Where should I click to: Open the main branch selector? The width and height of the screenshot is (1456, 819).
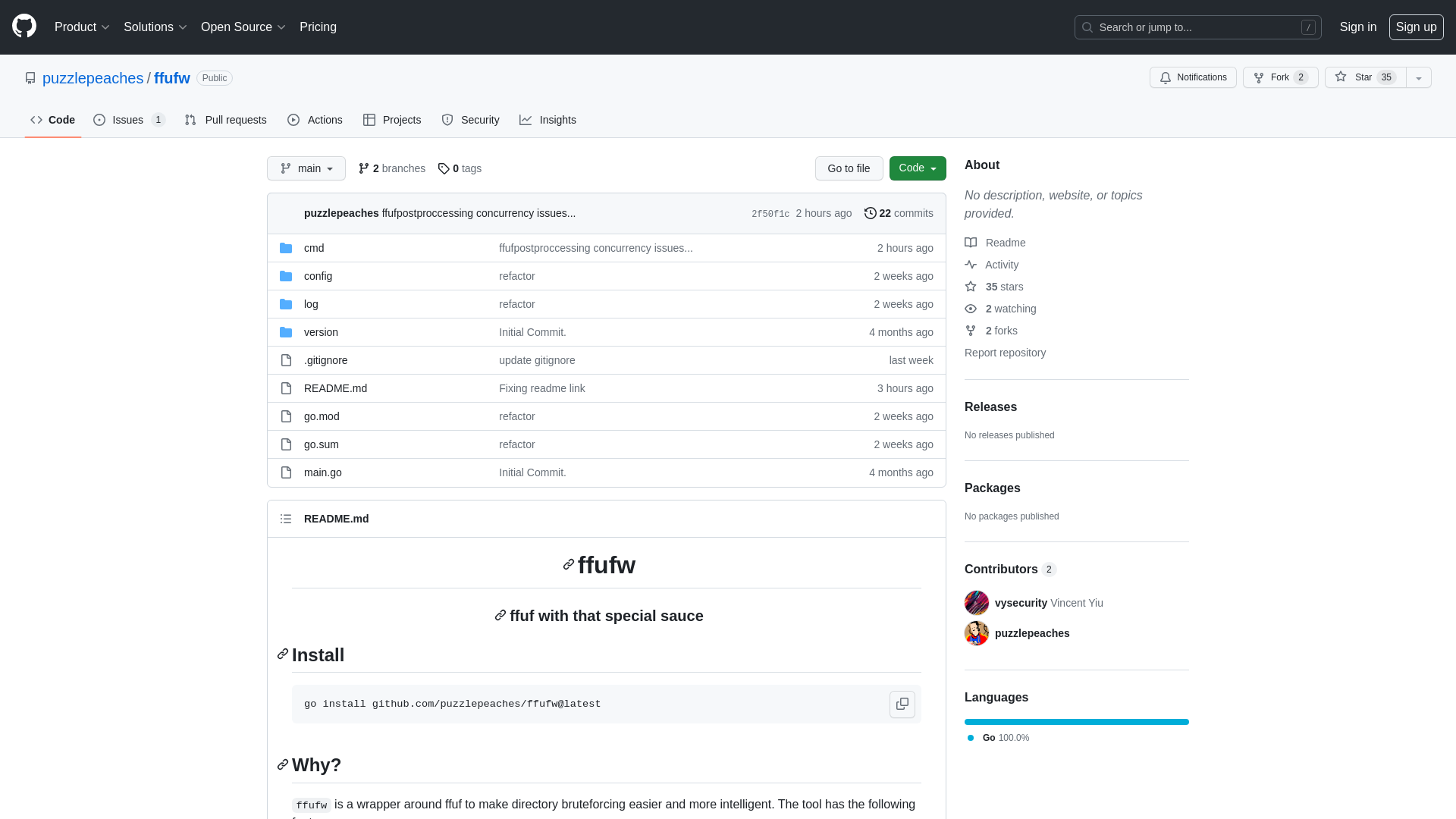[306, 168]
